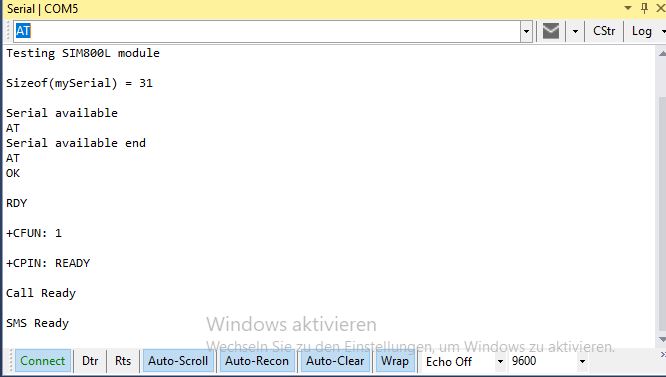Click the 'Serial available end' line
Viewport: 666px width, 377px height.
76,143
